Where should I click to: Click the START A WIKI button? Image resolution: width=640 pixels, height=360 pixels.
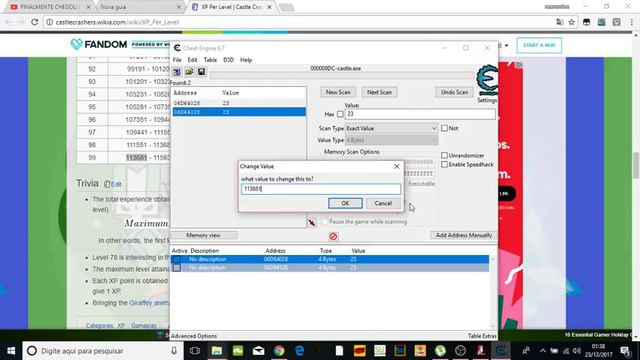coord(539,45)
